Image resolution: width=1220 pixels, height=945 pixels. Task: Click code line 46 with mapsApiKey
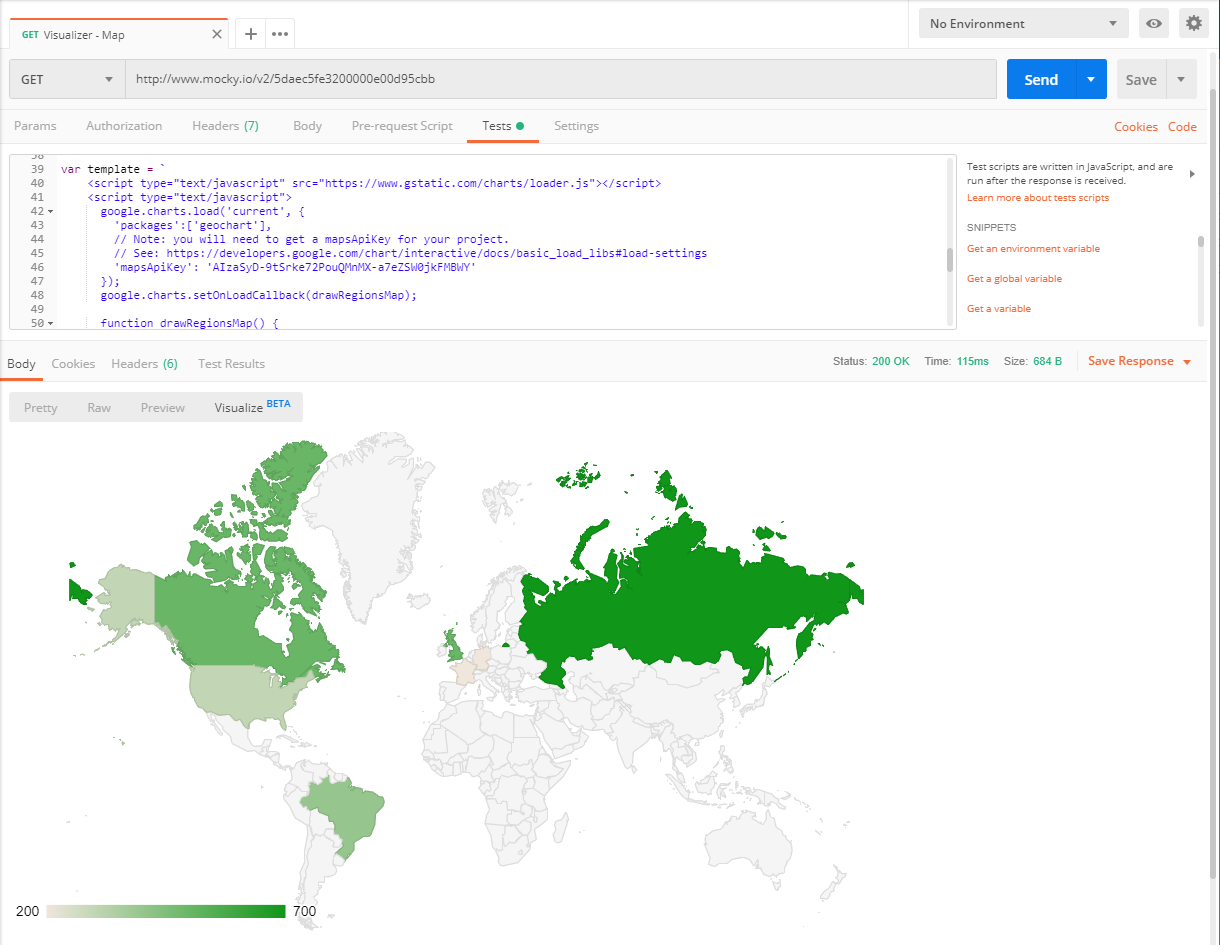[x=295, y=268]
